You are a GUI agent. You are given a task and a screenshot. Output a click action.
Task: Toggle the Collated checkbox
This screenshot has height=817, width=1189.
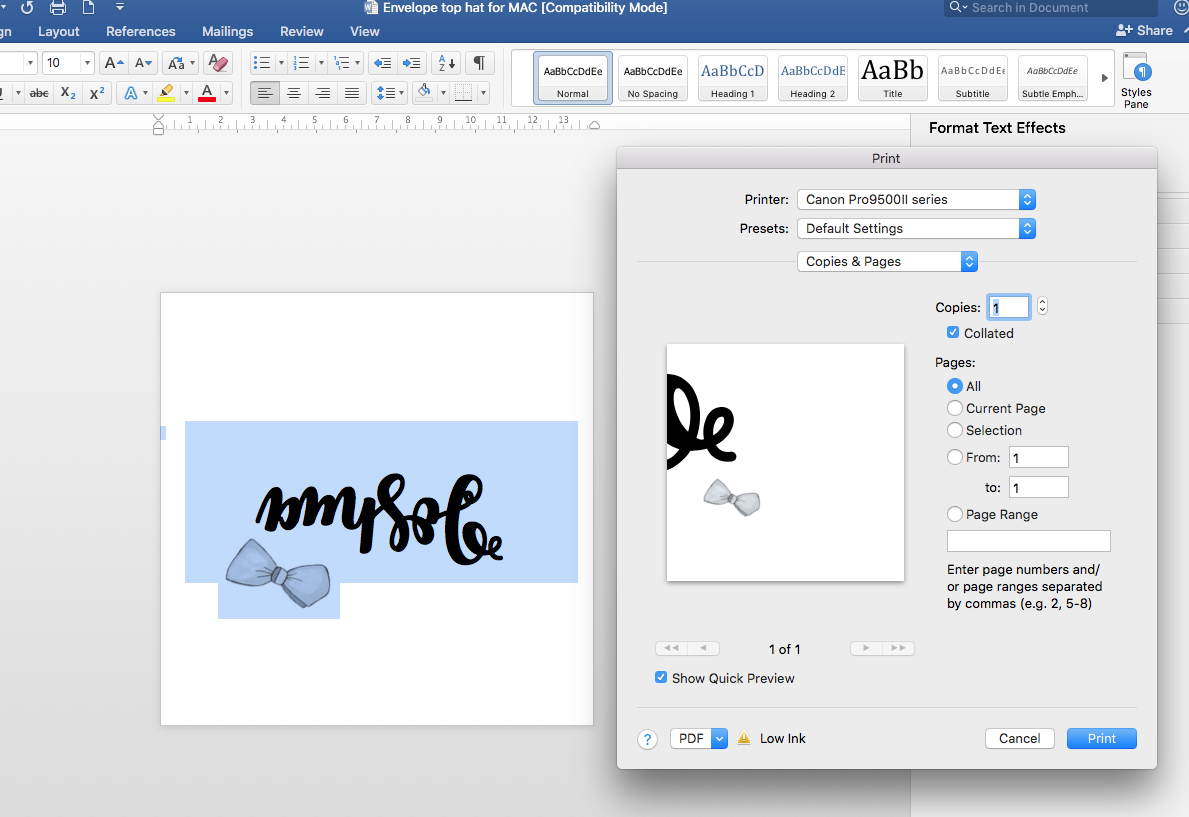953,332
